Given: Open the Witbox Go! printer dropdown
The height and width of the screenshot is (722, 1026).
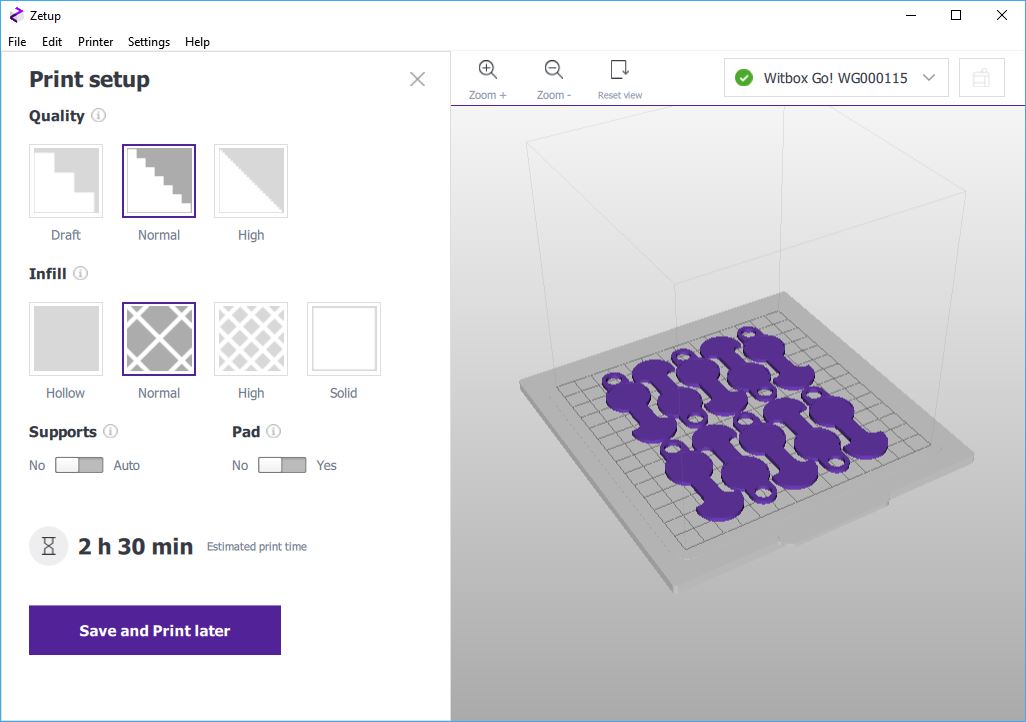Looking at the screenshot, I should click(x=835, y=78).
